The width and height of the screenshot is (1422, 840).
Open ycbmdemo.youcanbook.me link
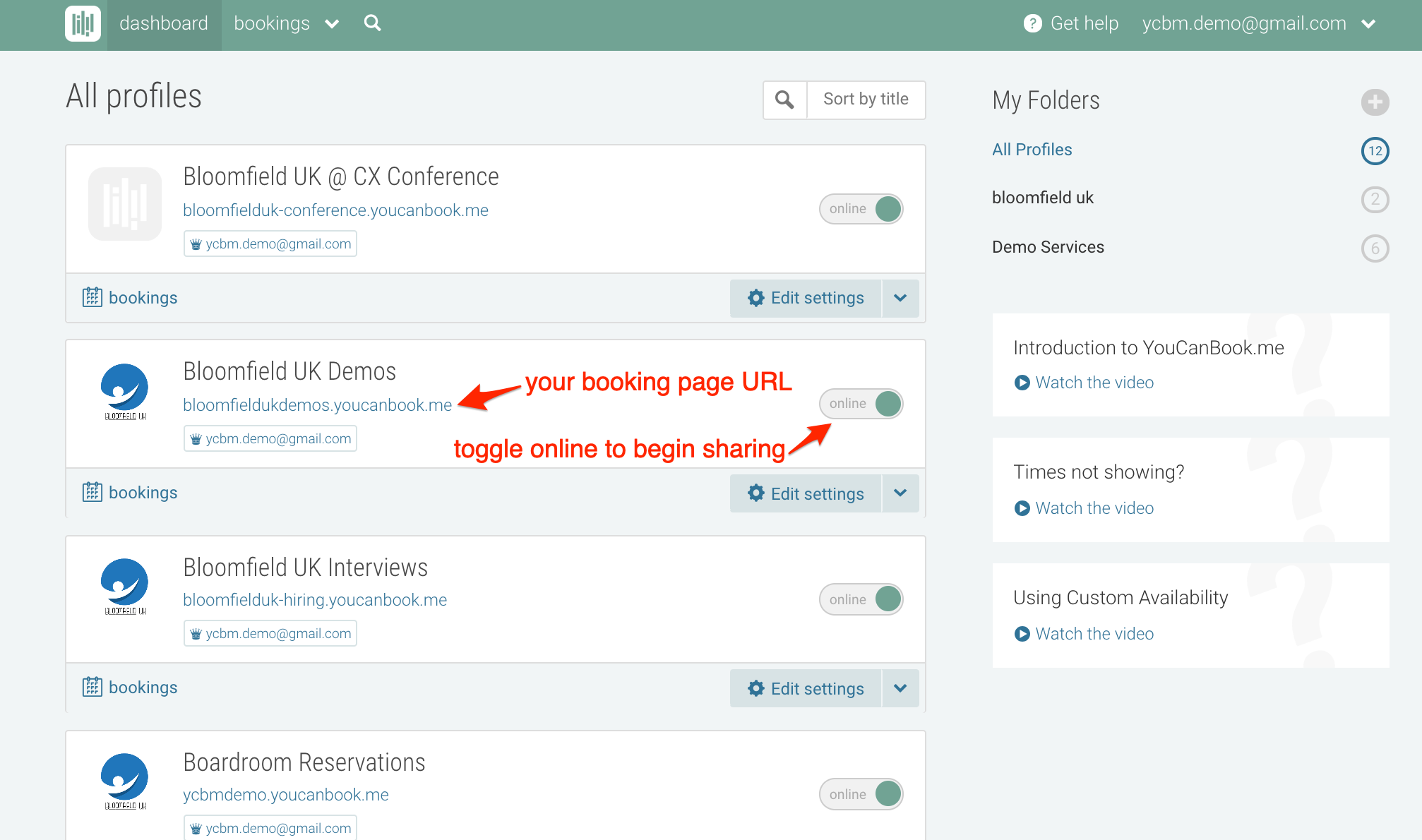pyautogui.click(x=285, y=795)
